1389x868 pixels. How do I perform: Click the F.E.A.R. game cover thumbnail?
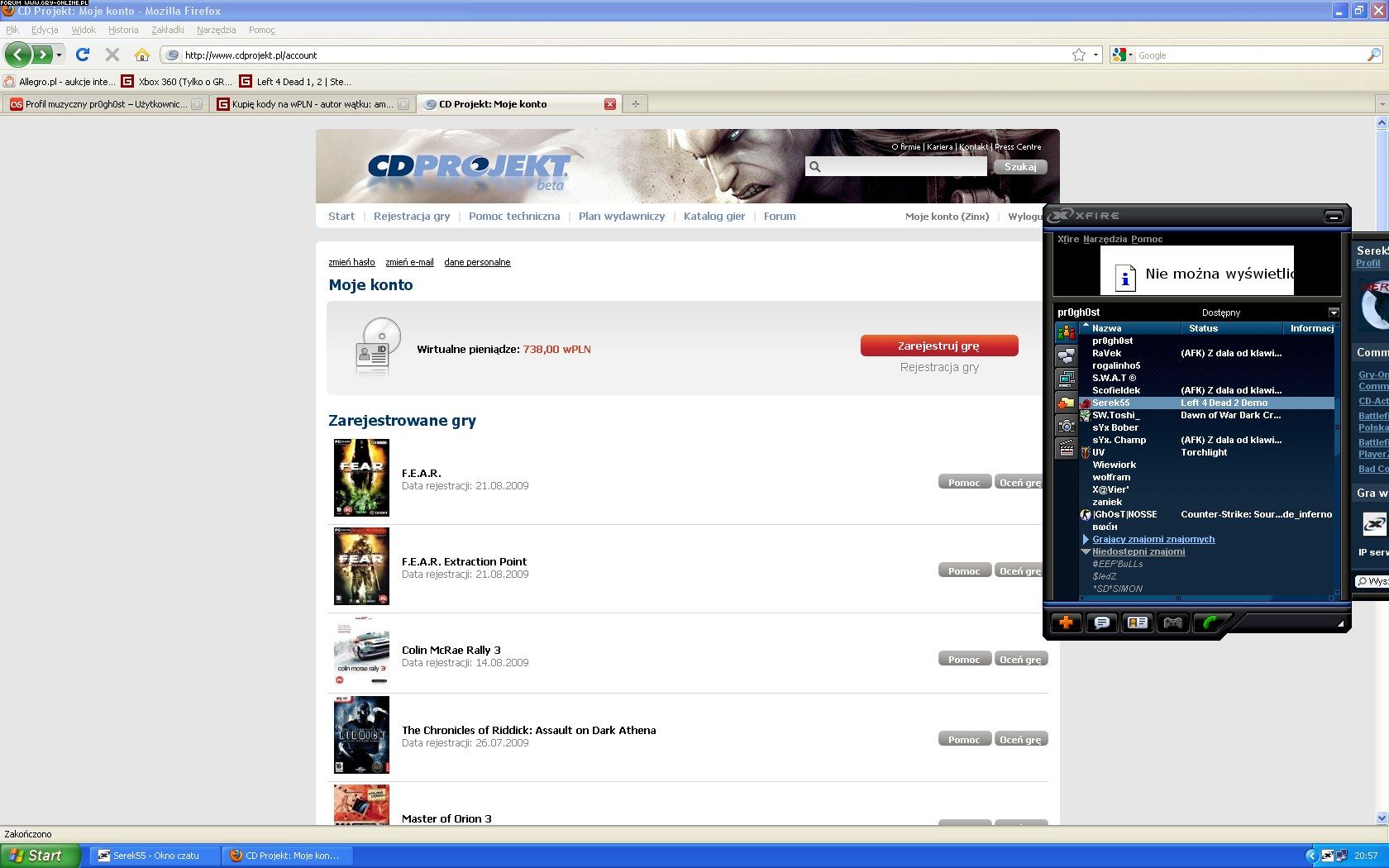pyautogui.click(x=361, y=478)
